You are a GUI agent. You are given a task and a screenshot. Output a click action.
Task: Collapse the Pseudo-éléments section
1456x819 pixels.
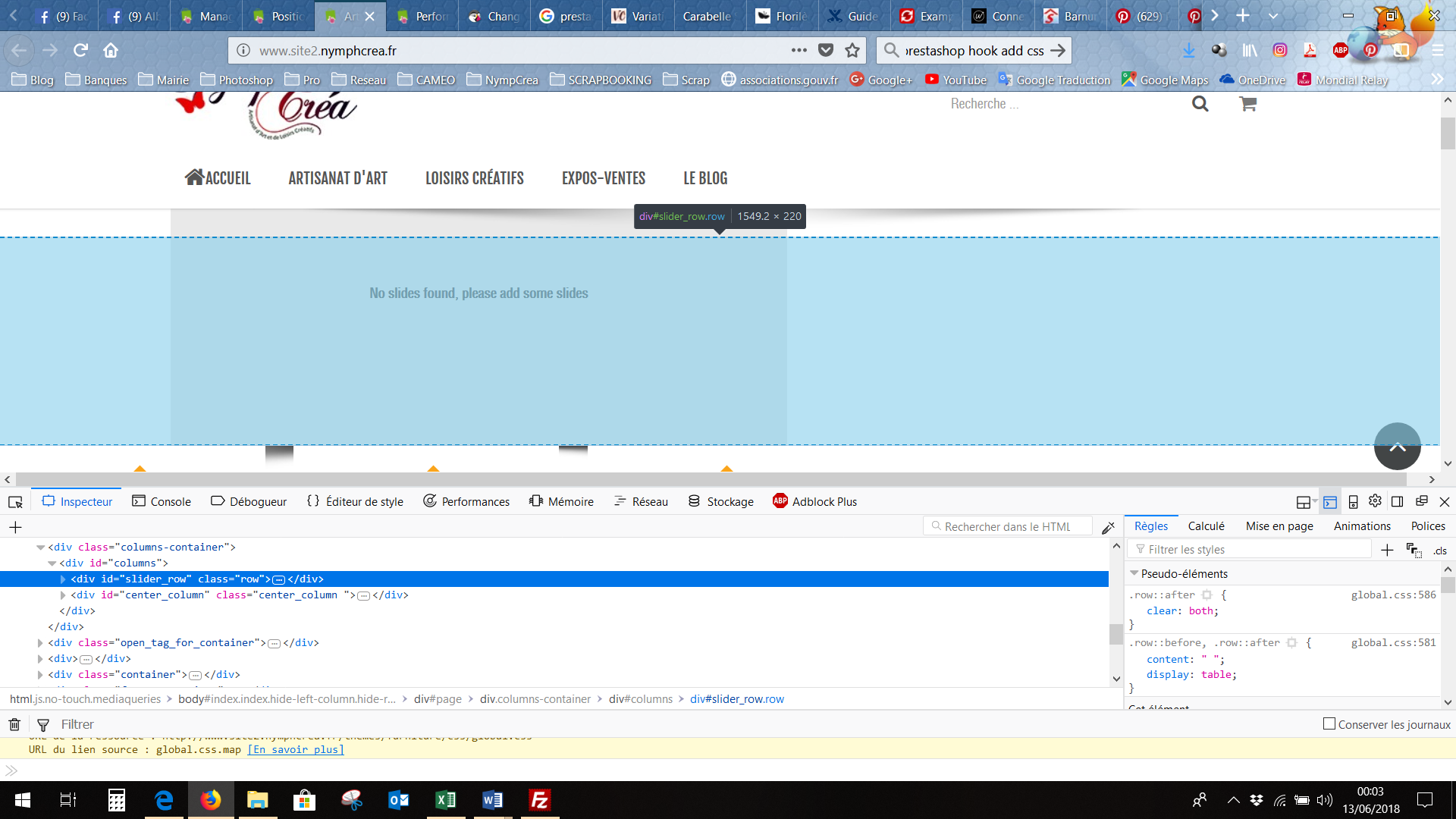1134,573
